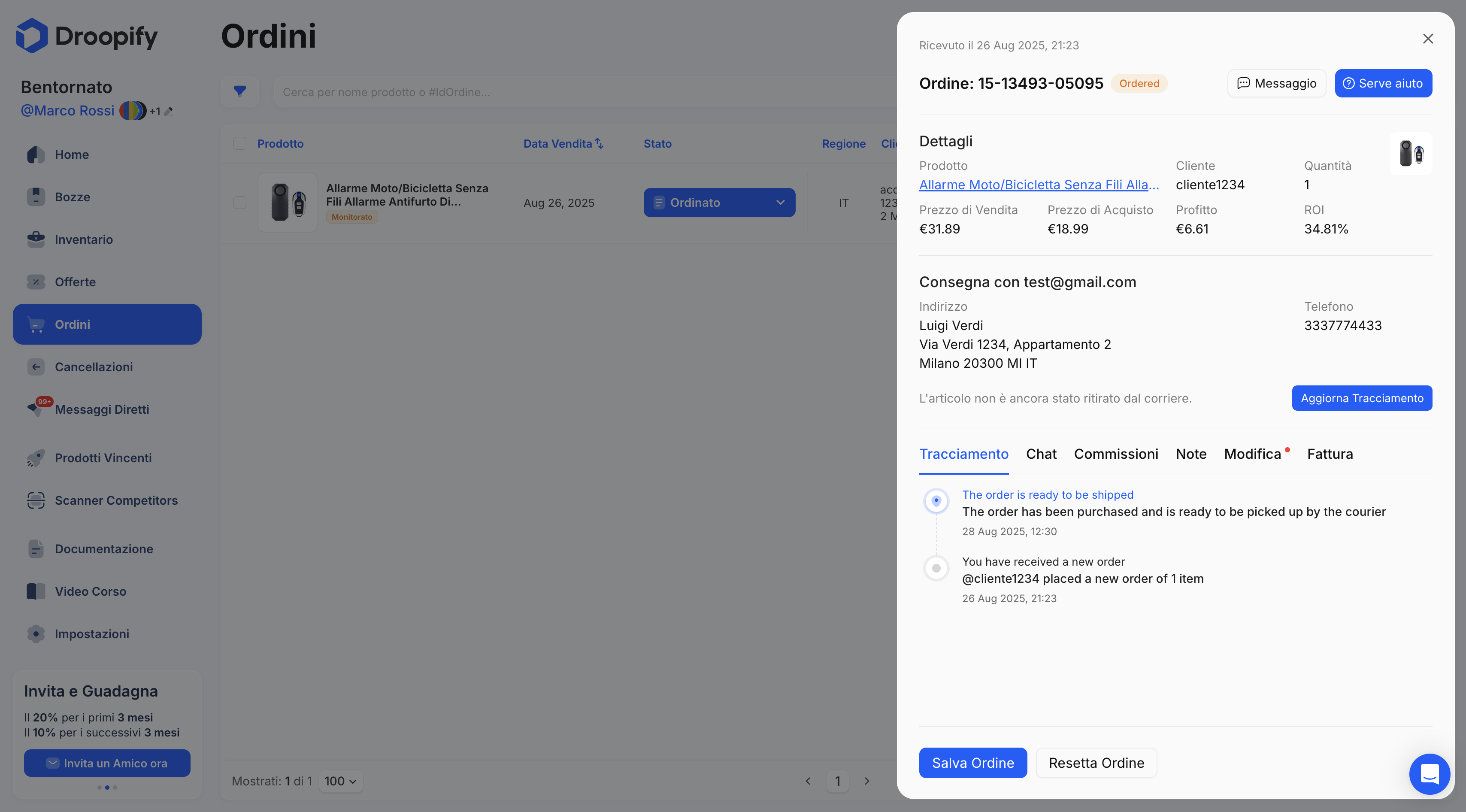The height and width of the screenshot is (812, 1466).
Task: Click the Monitorato tag on product
Action: point(352,217)
